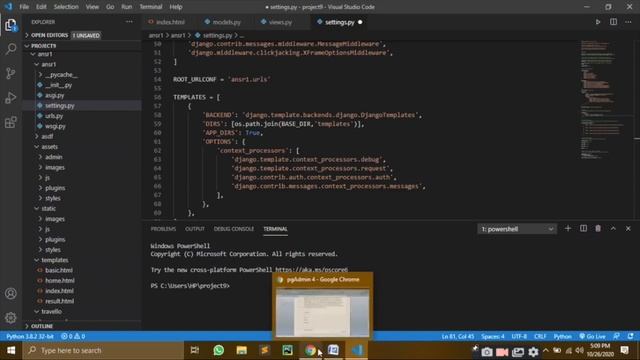Open the Run and Debug view
The height and width of the screenshot is (360, 640).
[11, 98]
